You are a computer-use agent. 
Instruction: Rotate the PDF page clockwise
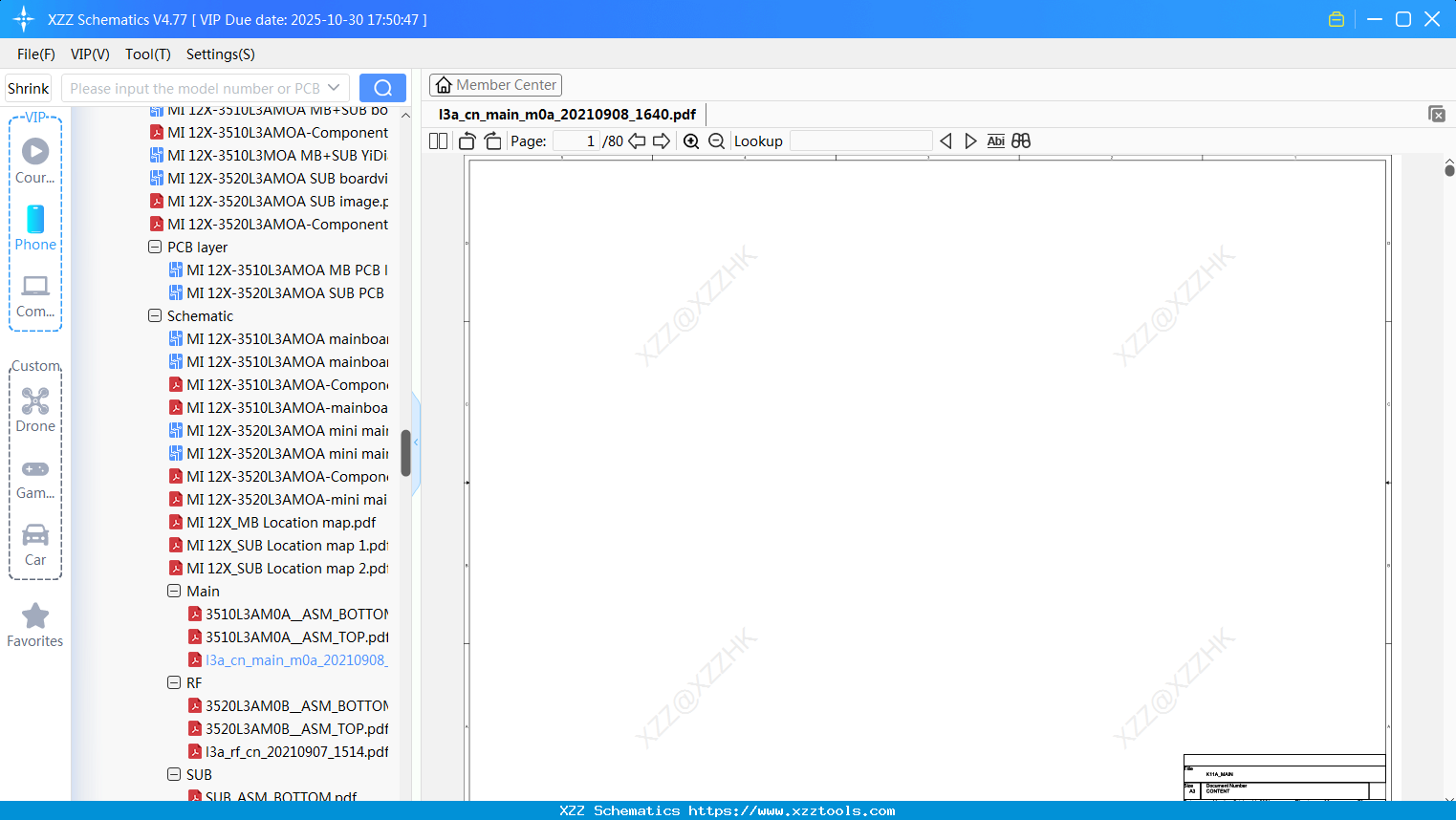pos(492,140)
